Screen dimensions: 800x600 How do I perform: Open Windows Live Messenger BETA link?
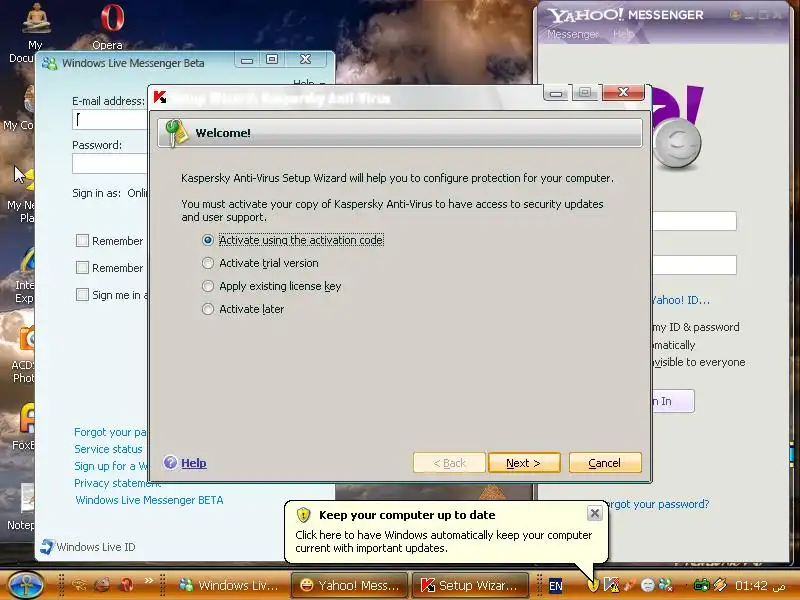point(149,500)
